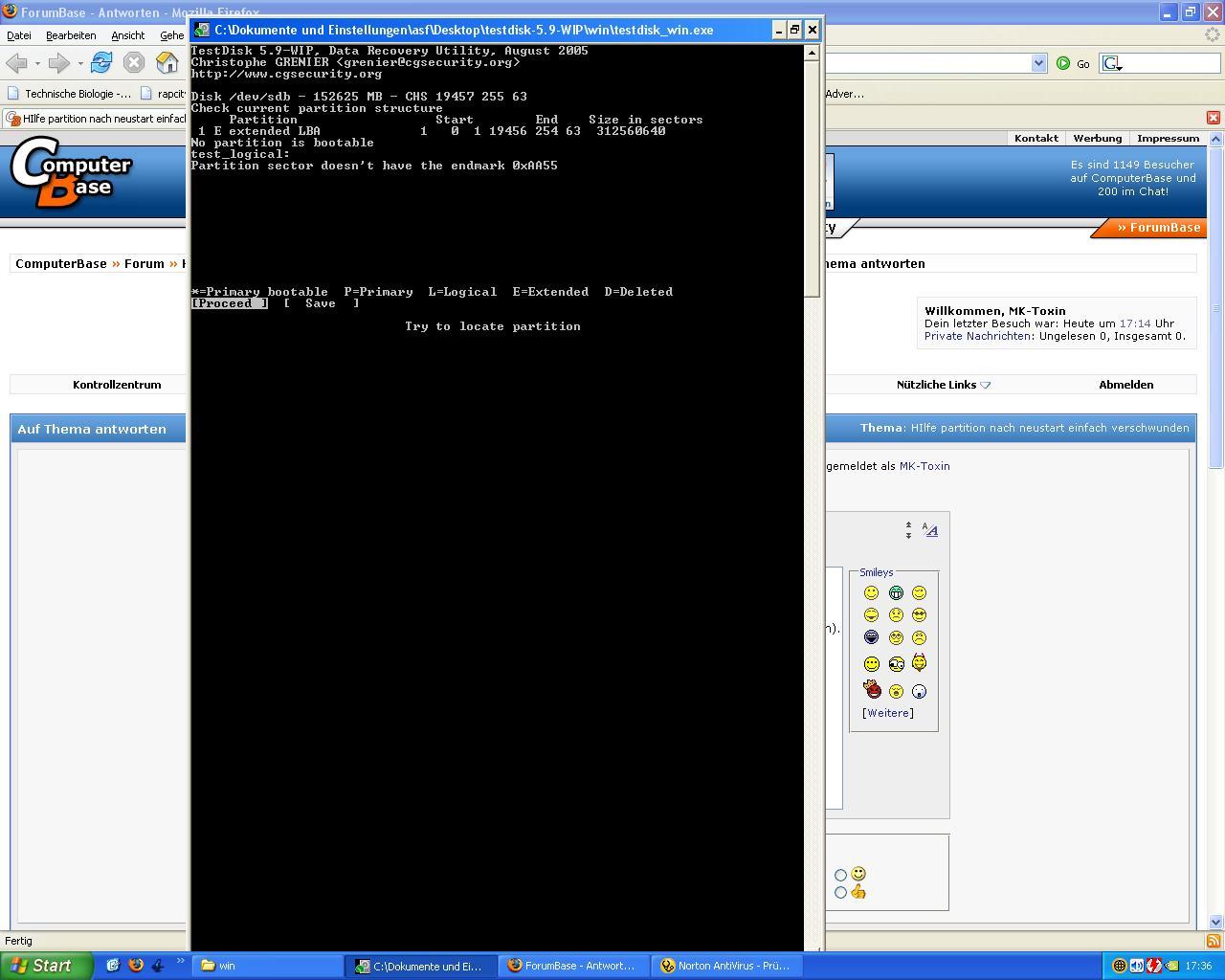This screenshot has height=980, width=1225.
Task: Open HIlfe partition thread title link
Action: [x=1050, y=428]
